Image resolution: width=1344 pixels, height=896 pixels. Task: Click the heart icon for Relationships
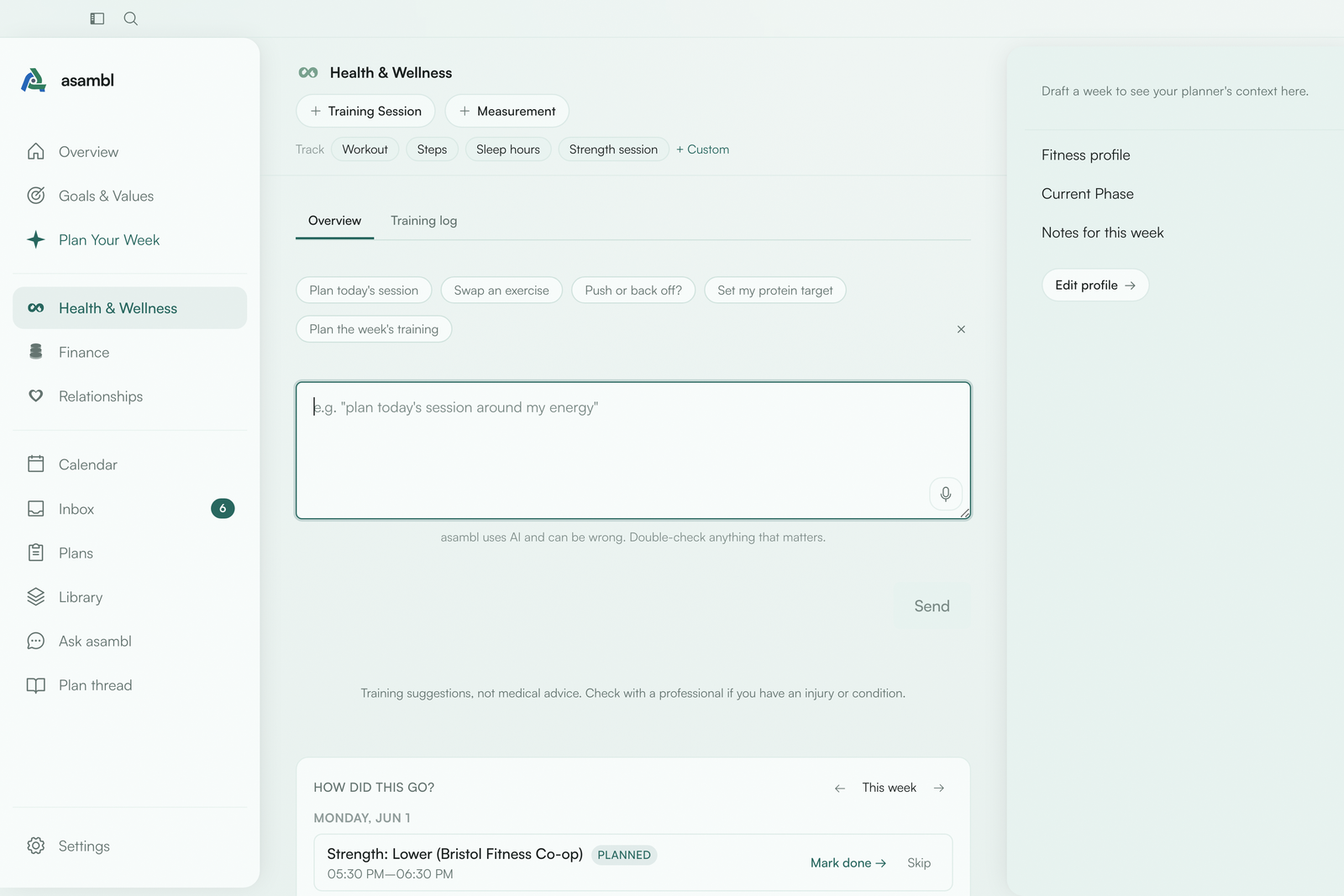(36, 396)
